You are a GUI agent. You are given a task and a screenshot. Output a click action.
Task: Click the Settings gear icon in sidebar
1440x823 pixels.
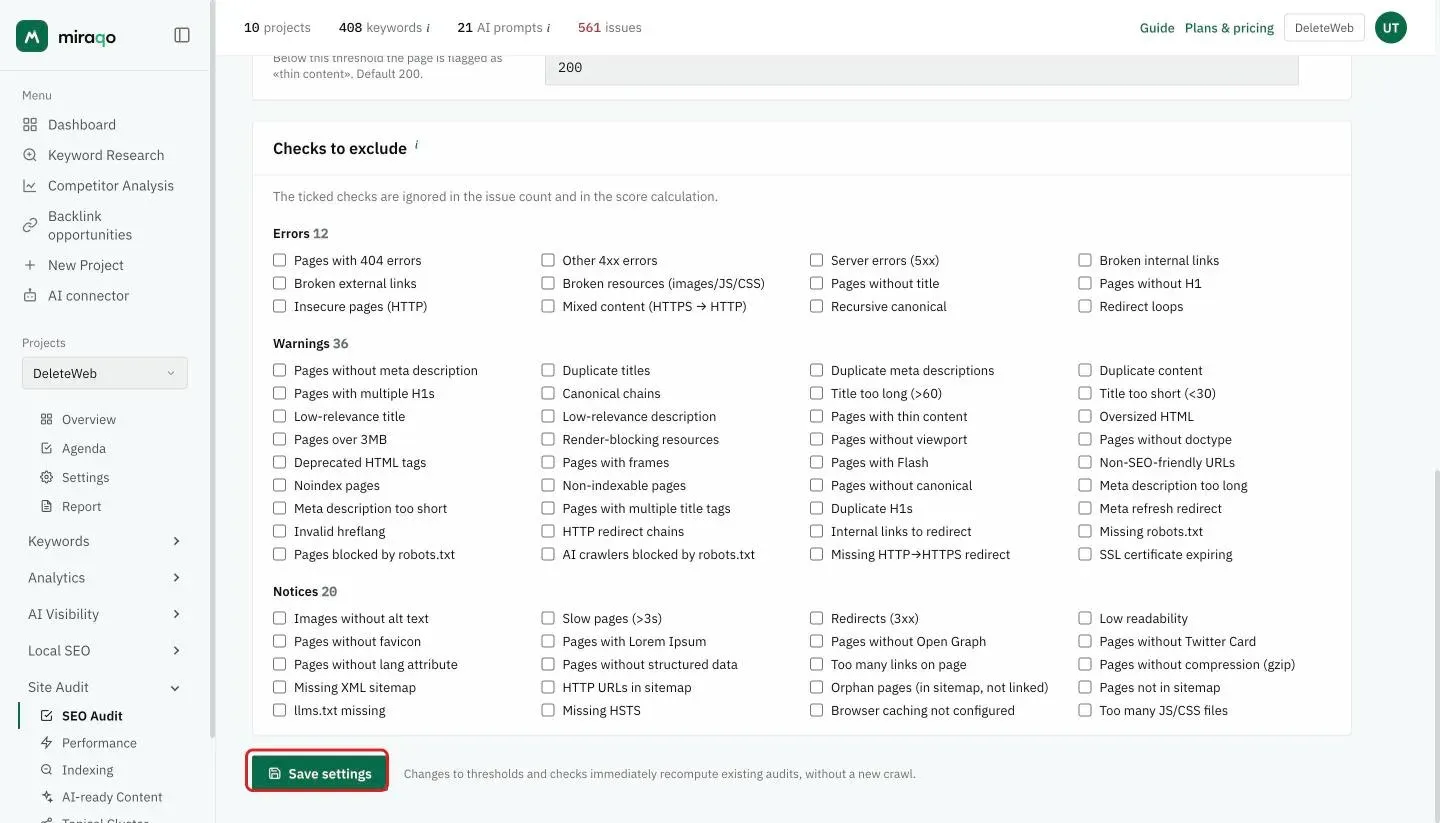coord(46,478)
